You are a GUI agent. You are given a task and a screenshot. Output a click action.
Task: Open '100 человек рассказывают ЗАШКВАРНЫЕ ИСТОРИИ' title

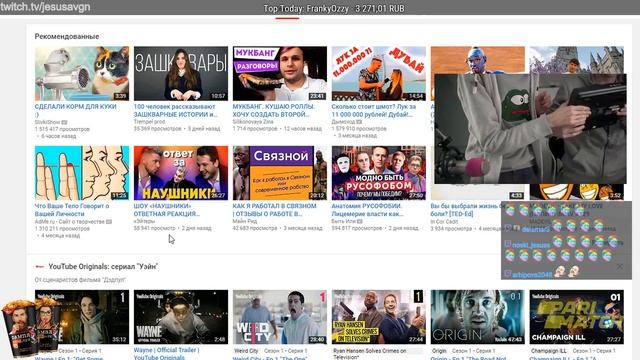(176, 110)
